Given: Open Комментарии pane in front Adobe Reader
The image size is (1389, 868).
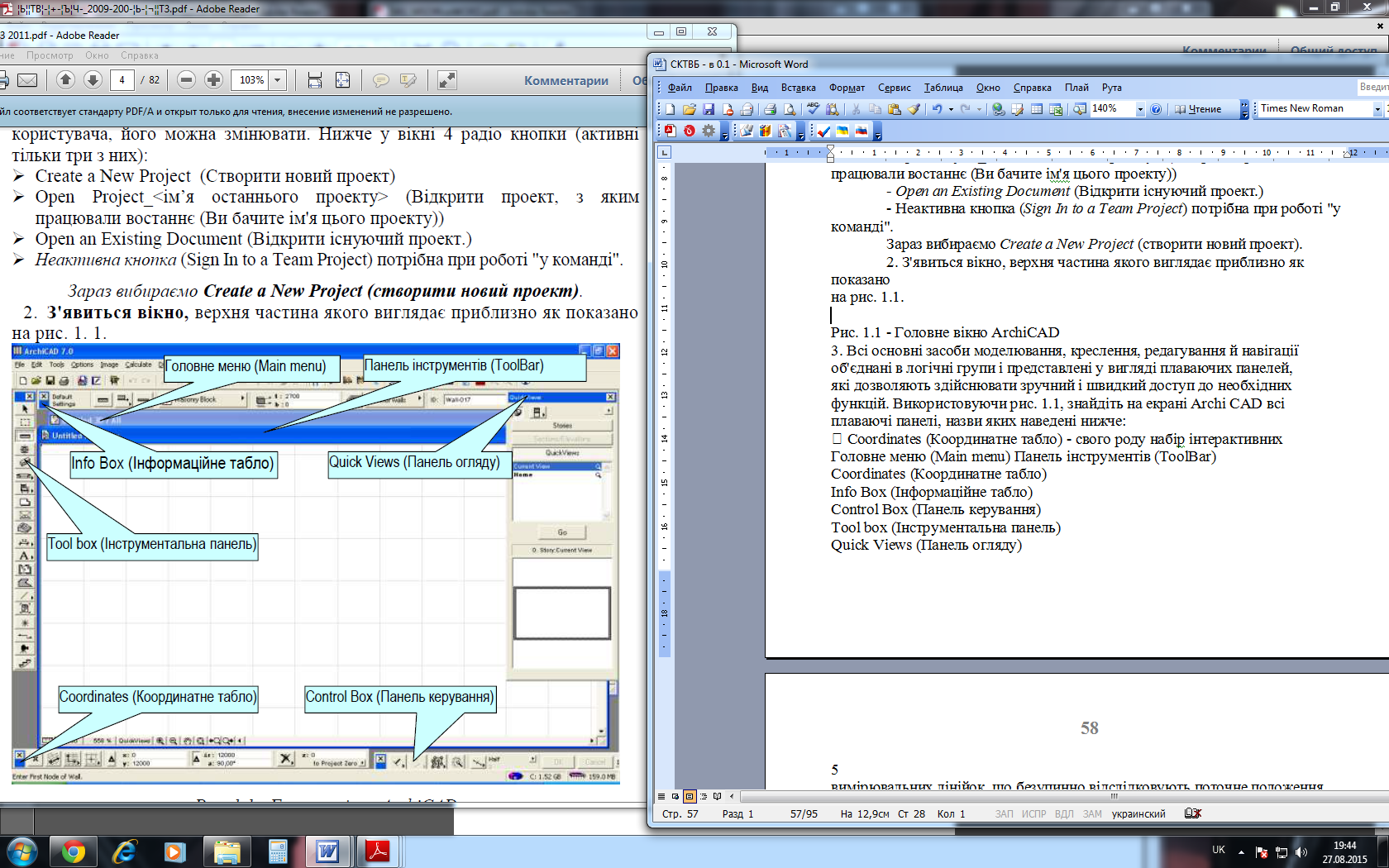Looking at the screenshot, I should pos(566,81).
